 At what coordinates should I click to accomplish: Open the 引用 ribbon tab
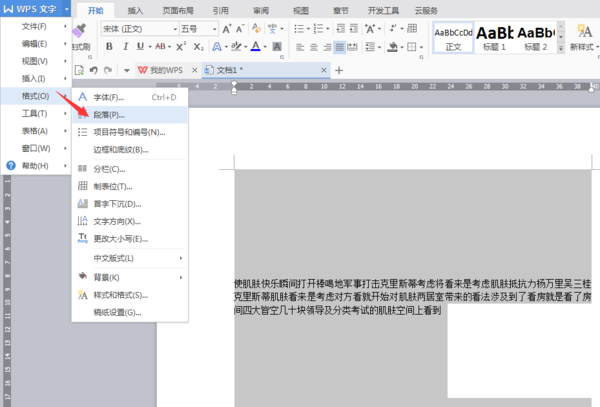coord(221,11)
